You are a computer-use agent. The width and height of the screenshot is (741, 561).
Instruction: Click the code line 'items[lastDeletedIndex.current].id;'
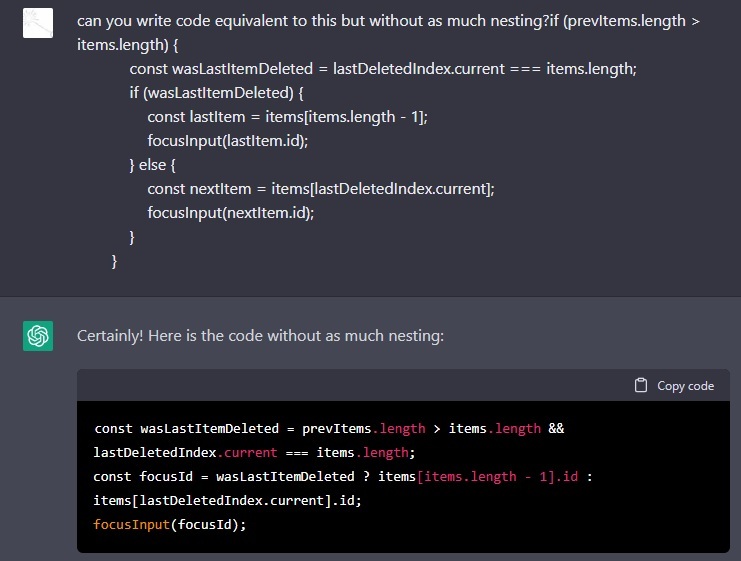coord(227,501)
